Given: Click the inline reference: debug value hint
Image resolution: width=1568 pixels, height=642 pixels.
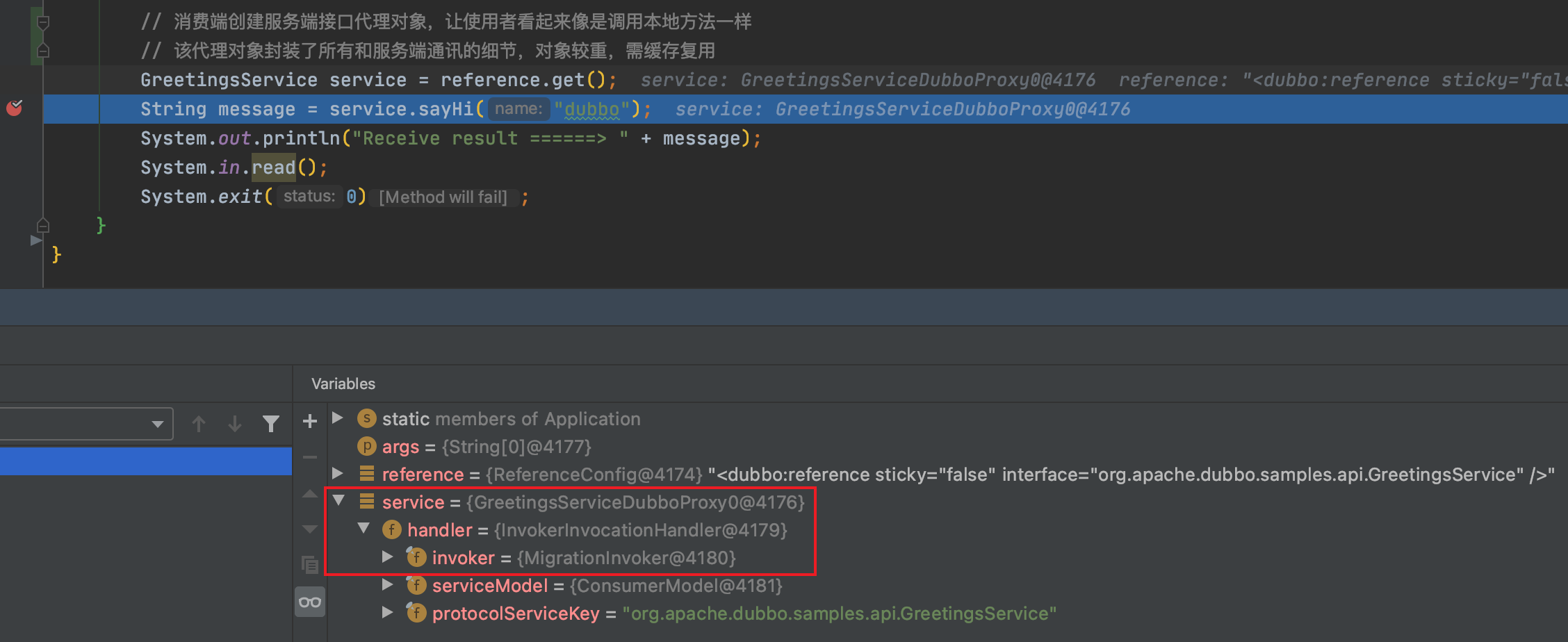Looking at the screenshot, I should (1343, 80).
